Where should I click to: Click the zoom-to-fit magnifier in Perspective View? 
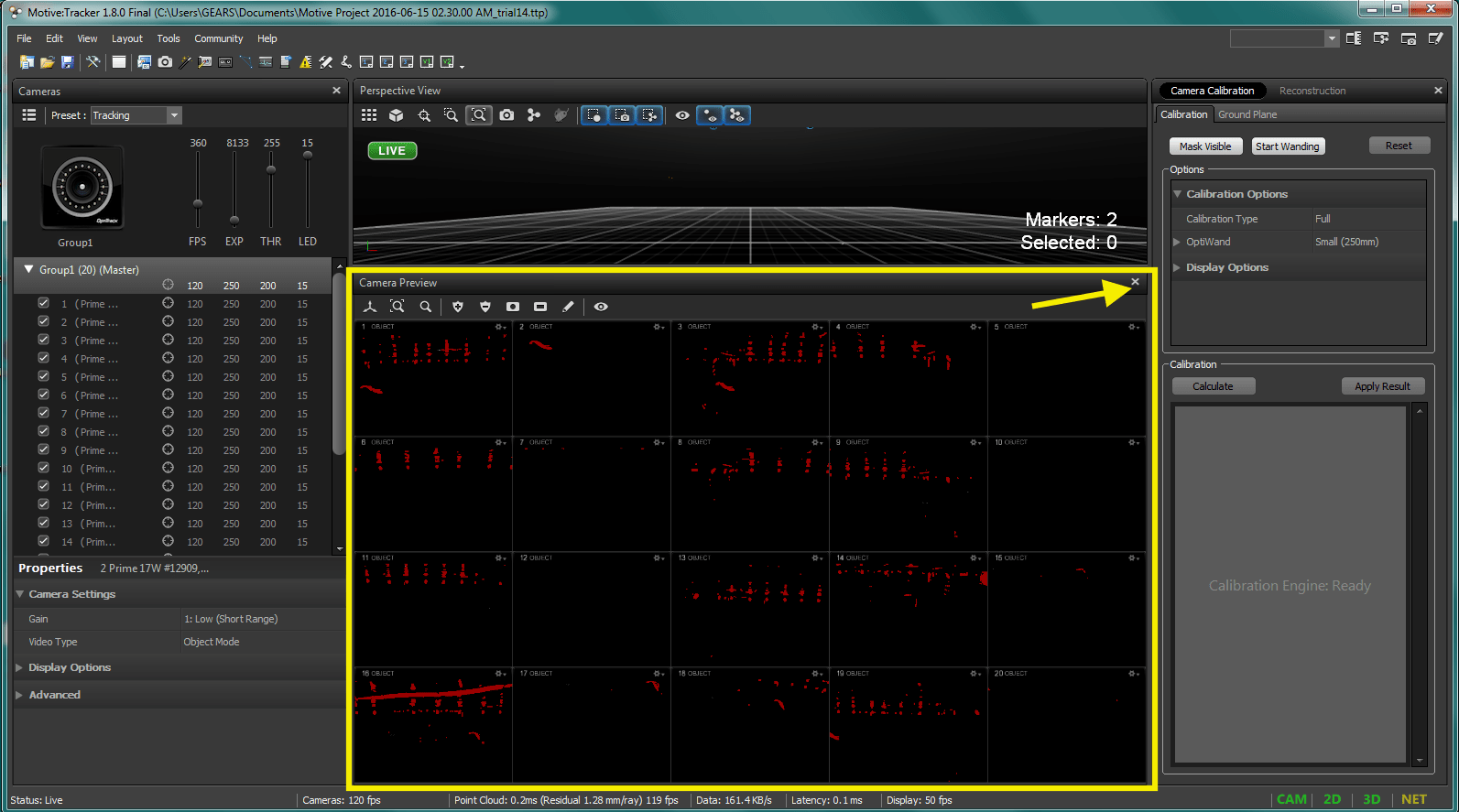pos(478,115)
